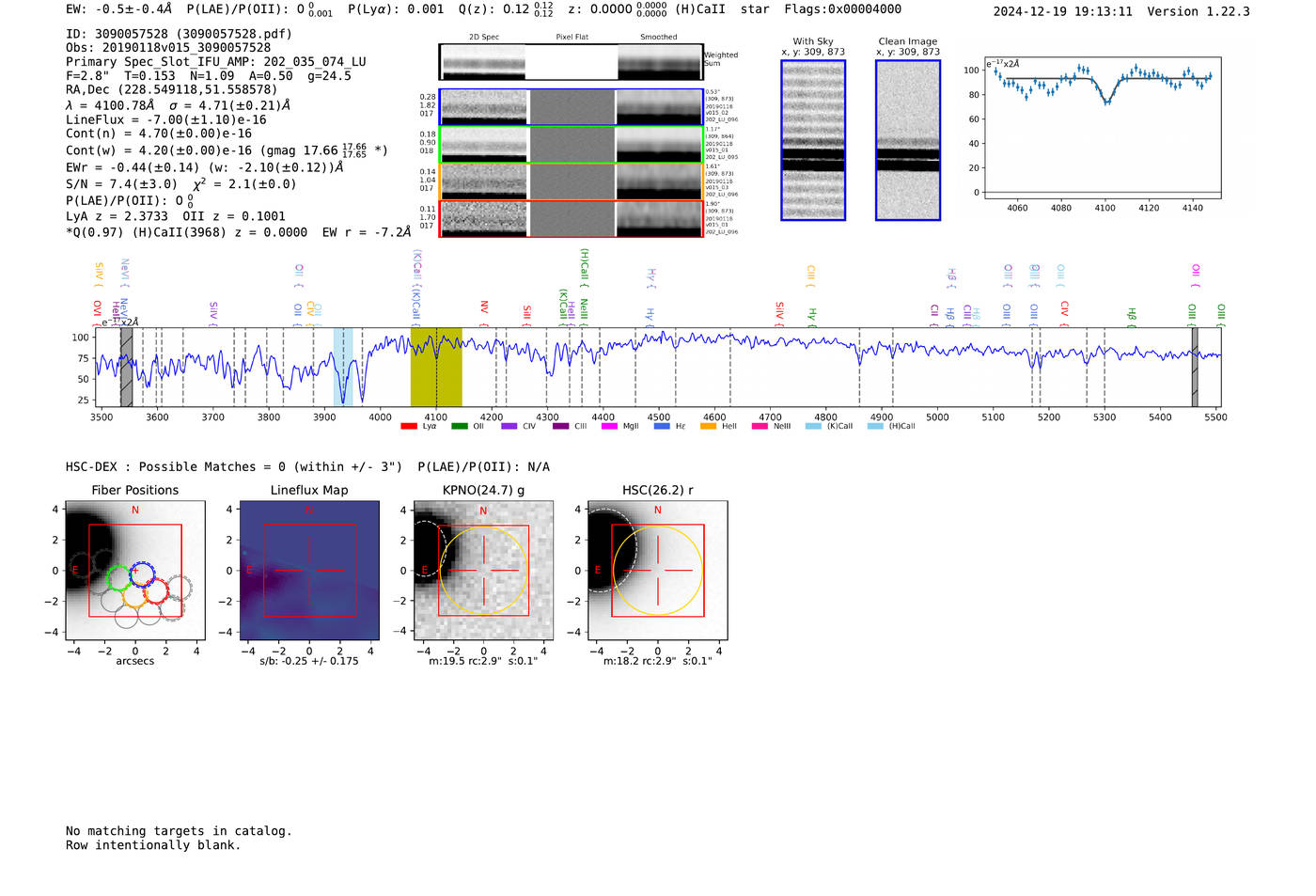Select the CIV legend color swatch
Image resolution: width=1316 pixels, height=896 pixels.
[509, 426]
